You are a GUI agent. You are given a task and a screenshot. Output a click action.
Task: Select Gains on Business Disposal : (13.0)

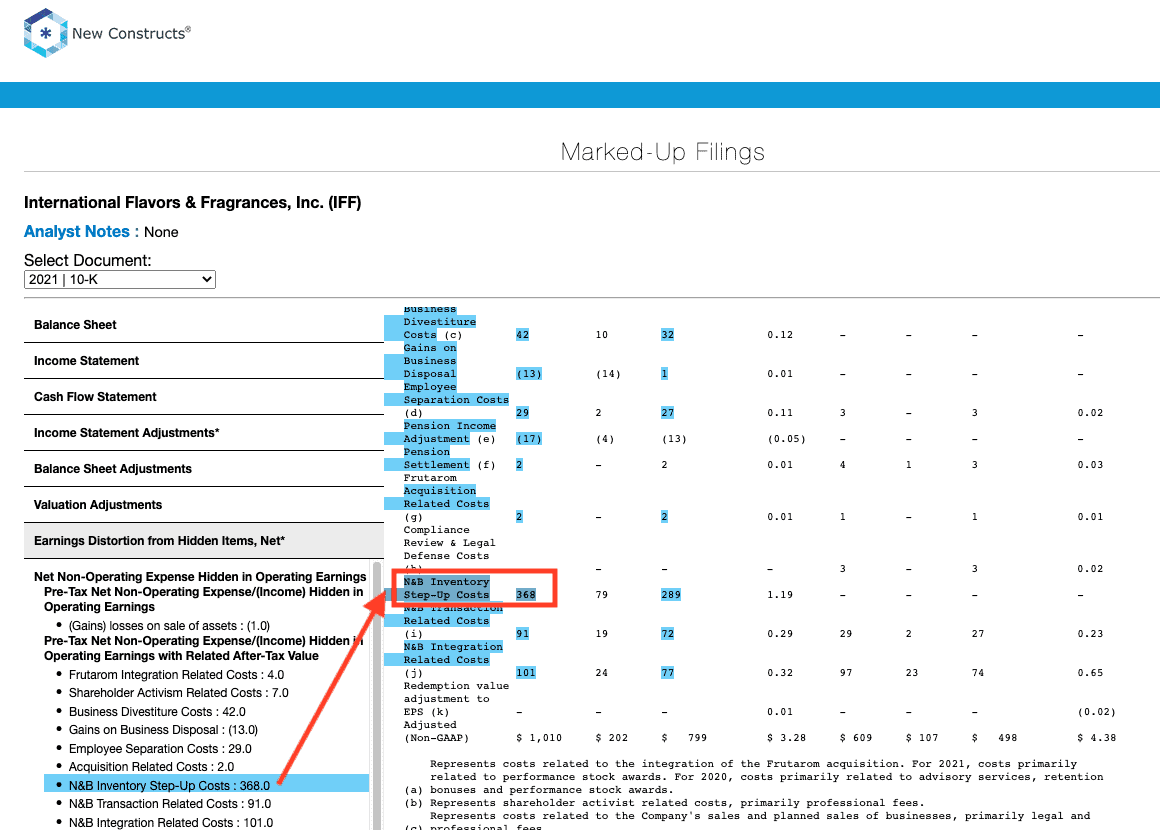(163, 730)
